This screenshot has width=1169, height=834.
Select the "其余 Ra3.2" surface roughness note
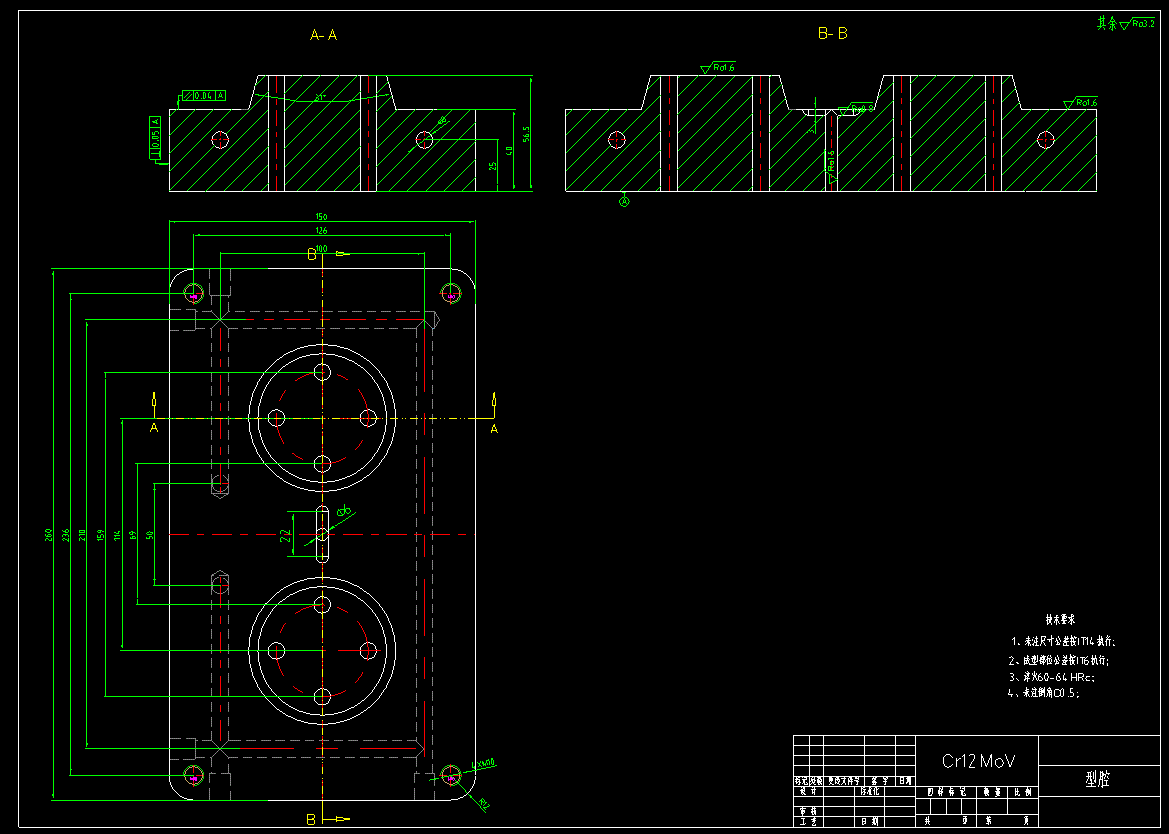[1126, 24]
